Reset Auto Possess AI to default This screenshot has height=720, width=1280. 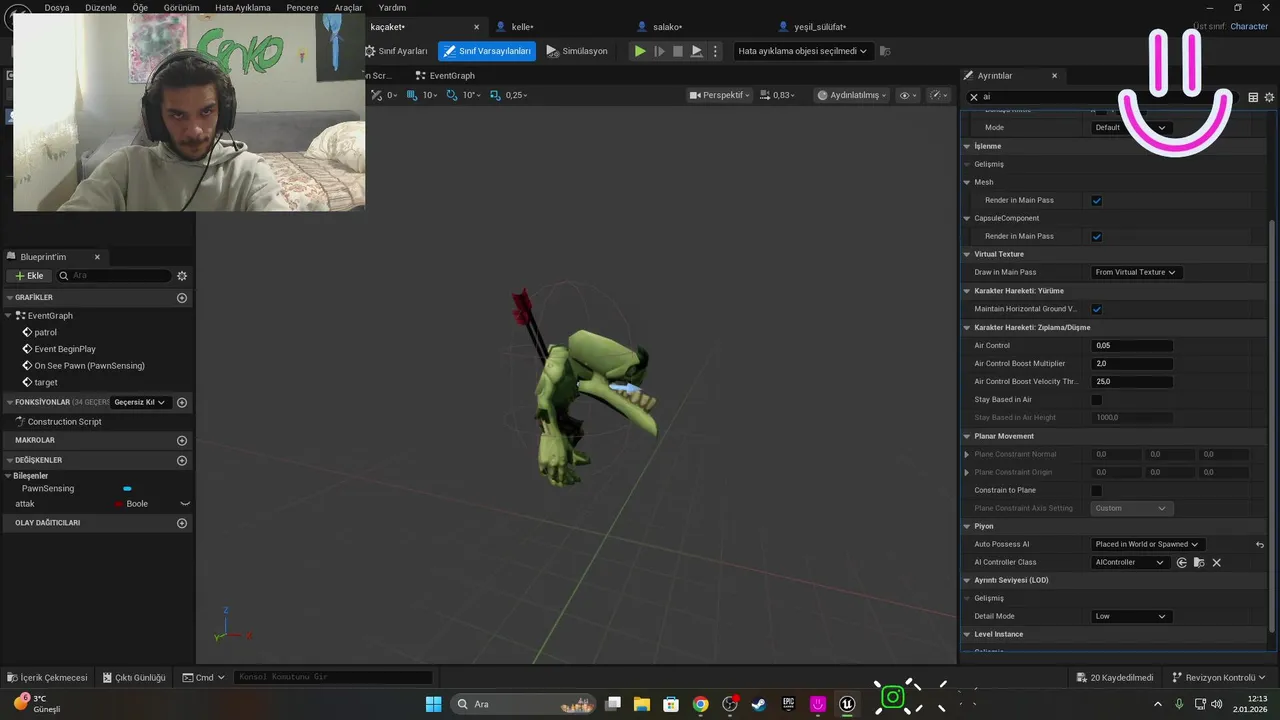click(1260, 544)
